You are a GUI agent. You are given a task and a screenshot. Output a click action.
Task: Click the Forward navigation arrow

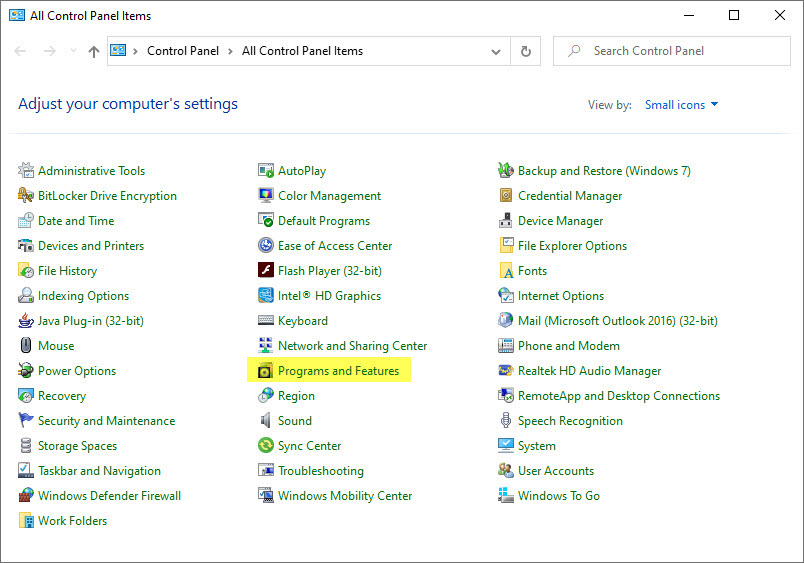50,51
